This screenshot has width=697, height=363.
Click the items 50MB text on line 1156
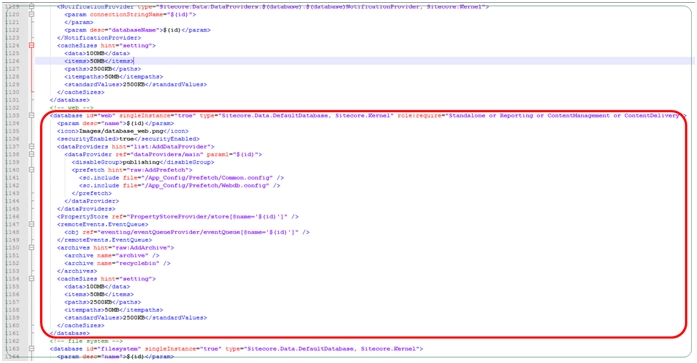click(x=99, y=294)
